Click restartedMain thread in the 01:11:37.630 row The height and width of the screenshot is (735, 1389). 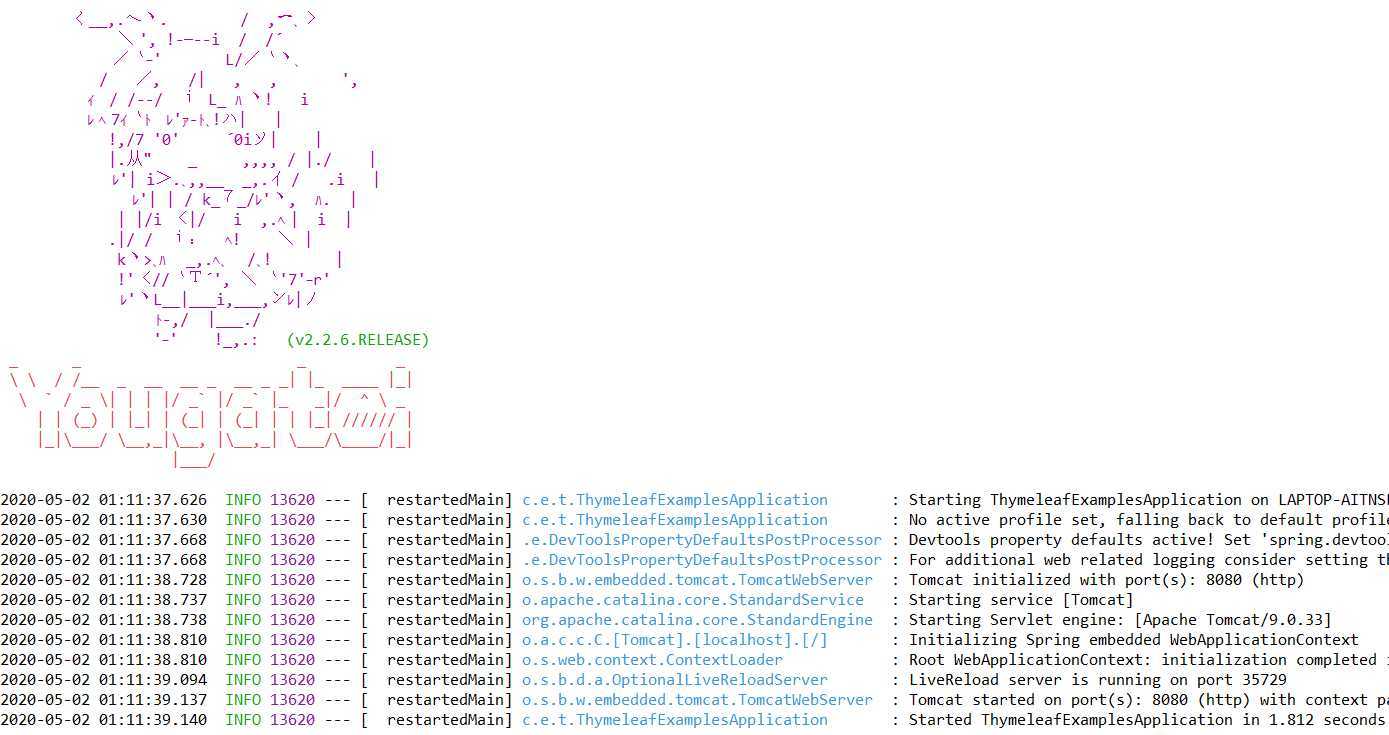[445, 520]
